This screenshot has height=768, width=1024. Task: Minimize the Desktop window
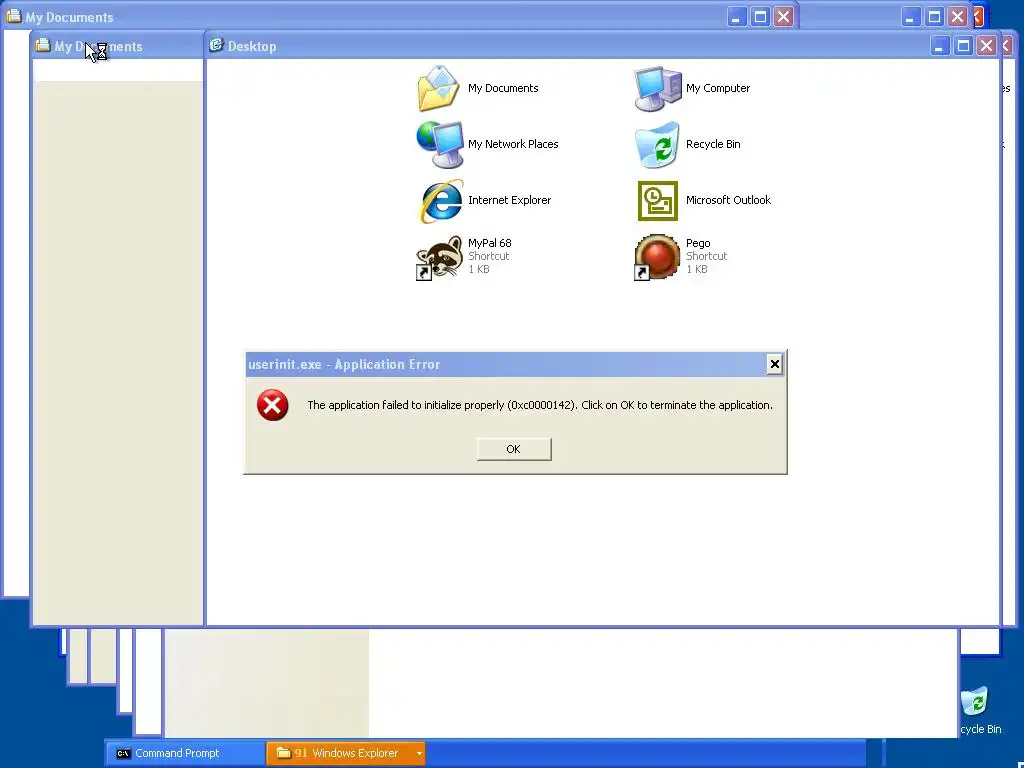(x=940, y=46)
